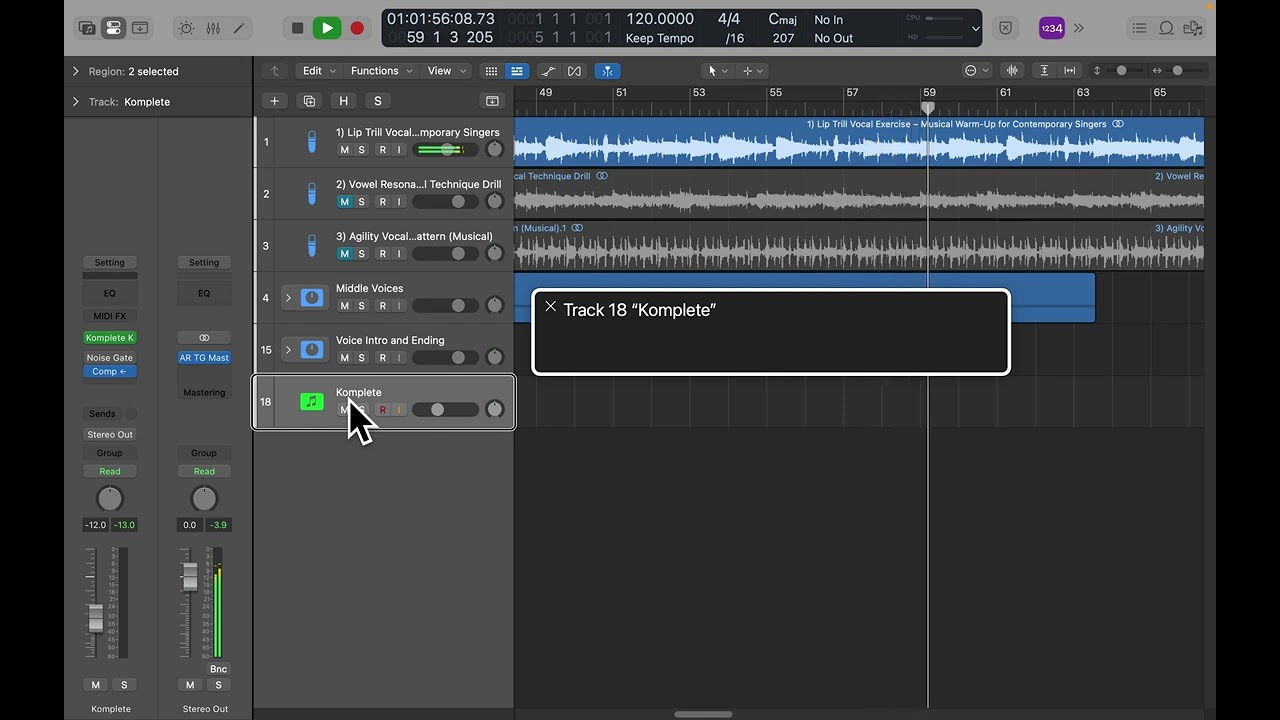Open the View menu in tracks area
This screenshot has height=720, width=1280.
tap(446, 71)
